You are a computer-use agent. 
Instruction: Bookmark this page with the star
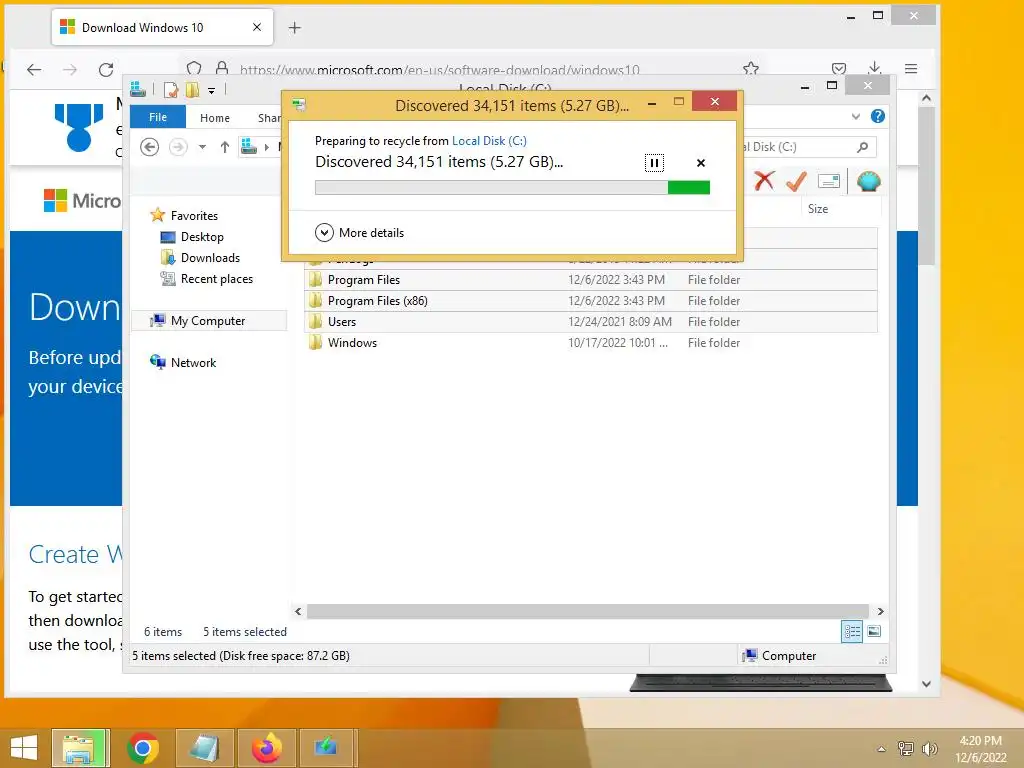[751, 68]
